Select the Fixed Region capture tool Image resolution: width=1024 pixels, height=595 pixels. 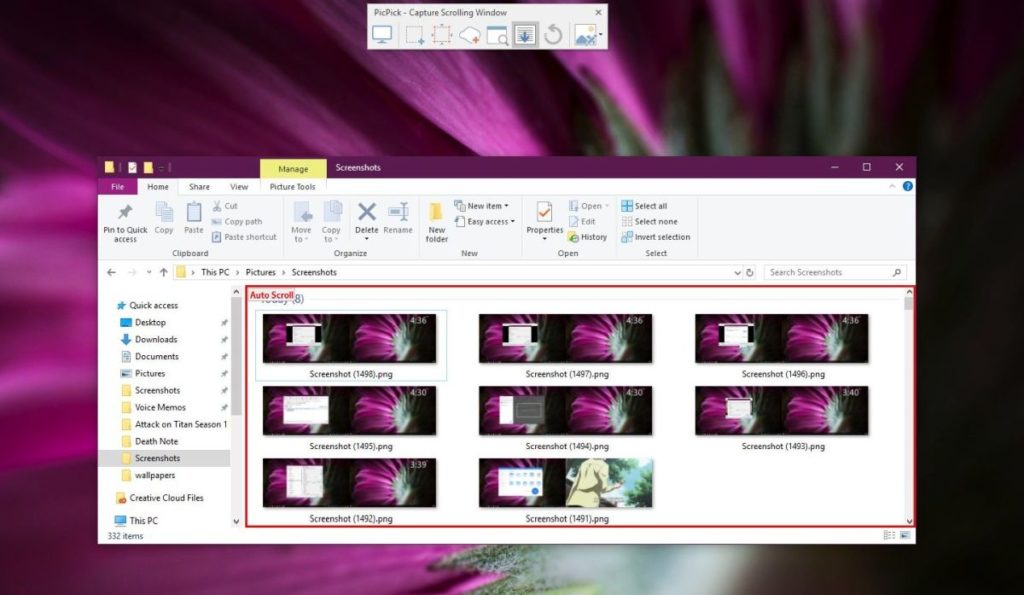(x=441, y=33)
